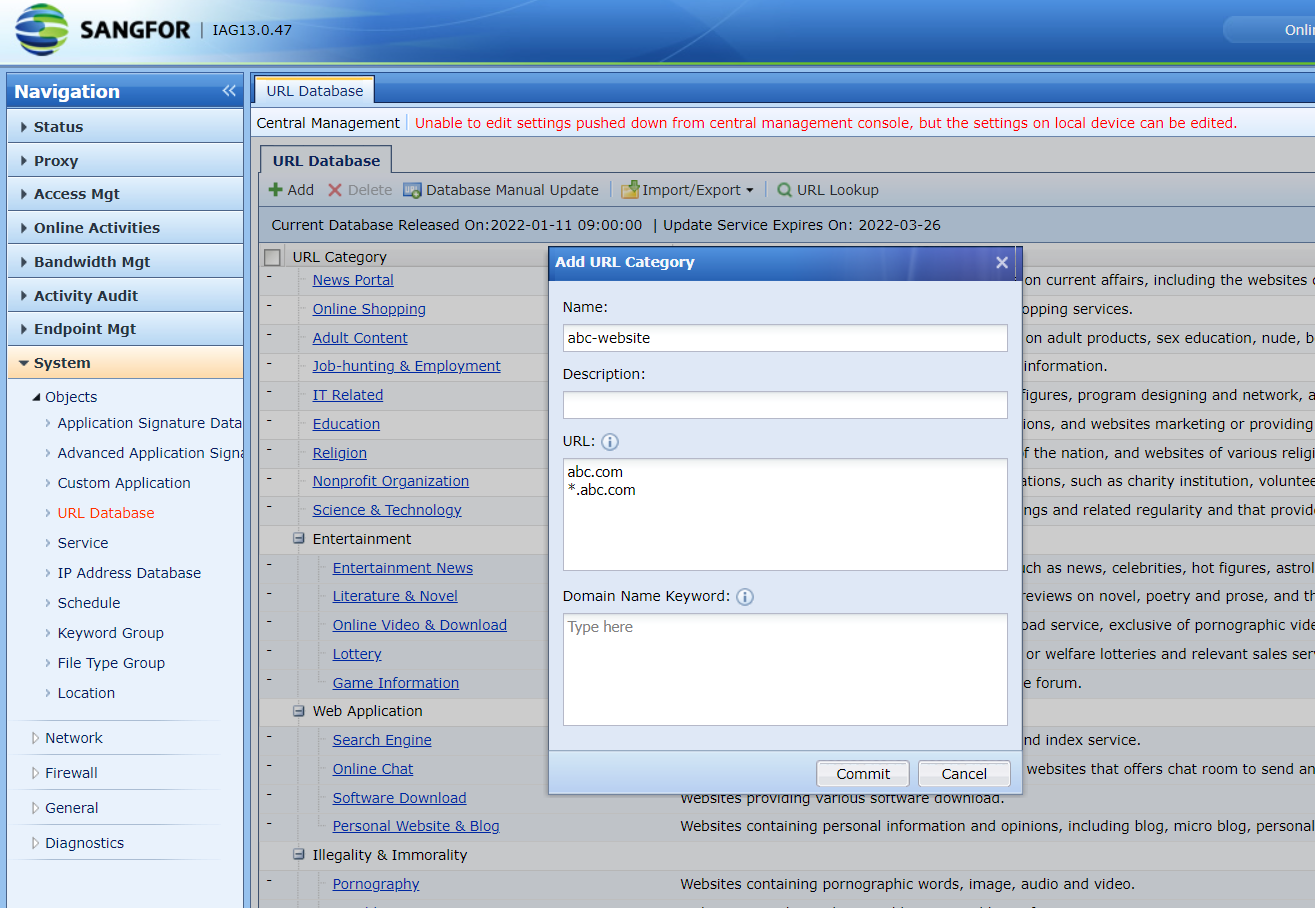Viewport: 1315px width, 908px height.
Task: Click the URL text area
Action: (785, 514)
